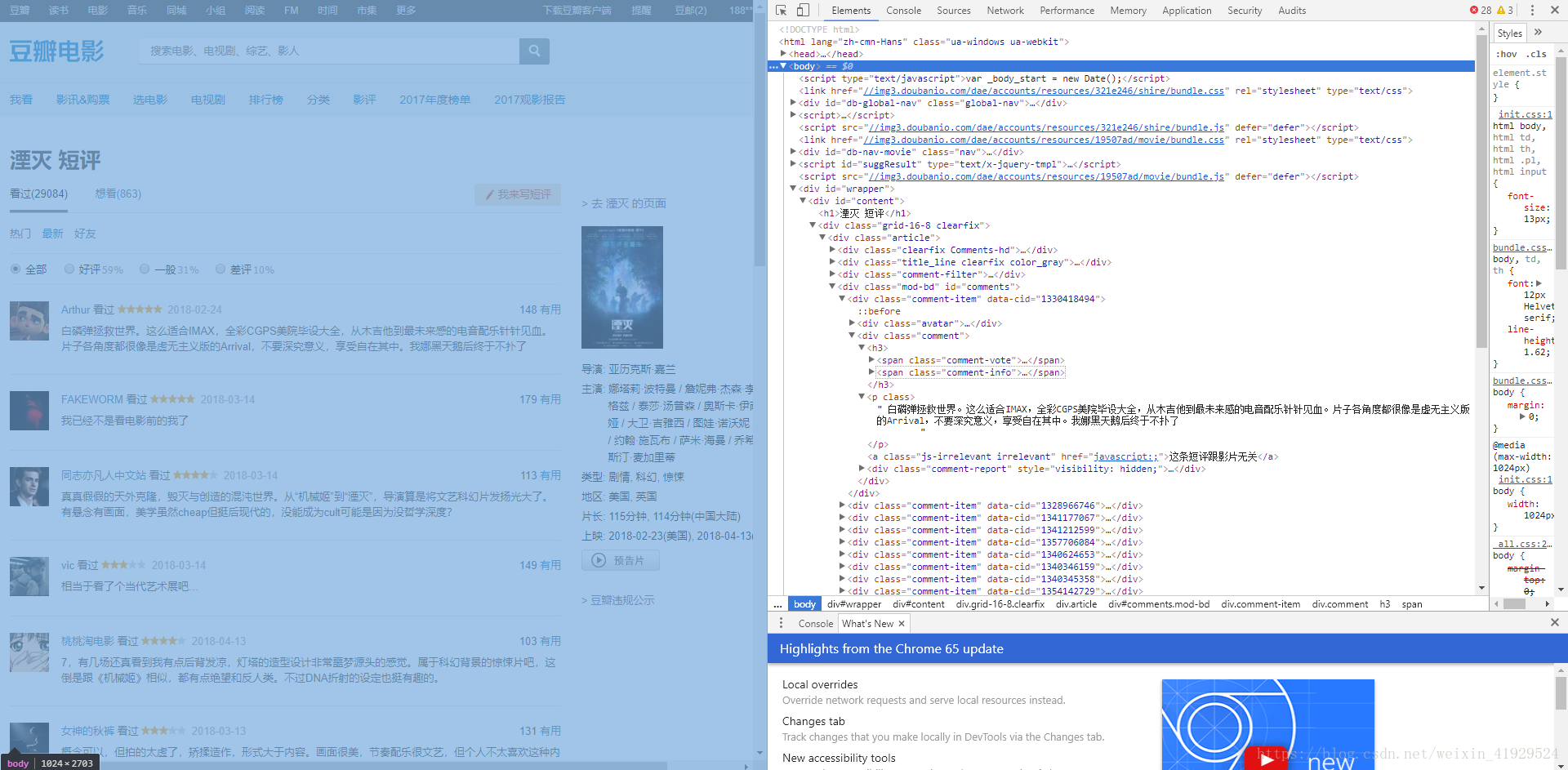Close the What's New drawer tab
1568x770 pixels.
(902, 624)
